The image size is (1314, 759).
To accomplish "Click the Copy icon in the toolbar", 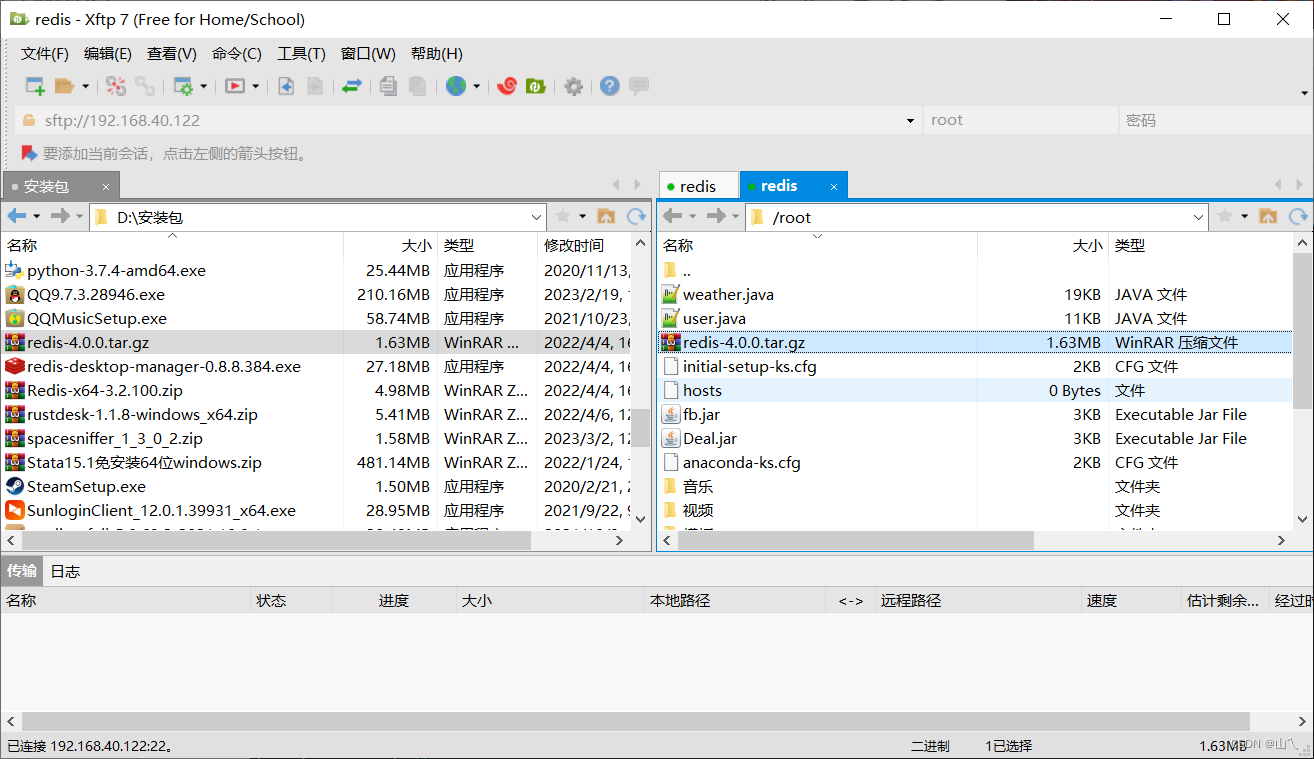I will 388,86.
